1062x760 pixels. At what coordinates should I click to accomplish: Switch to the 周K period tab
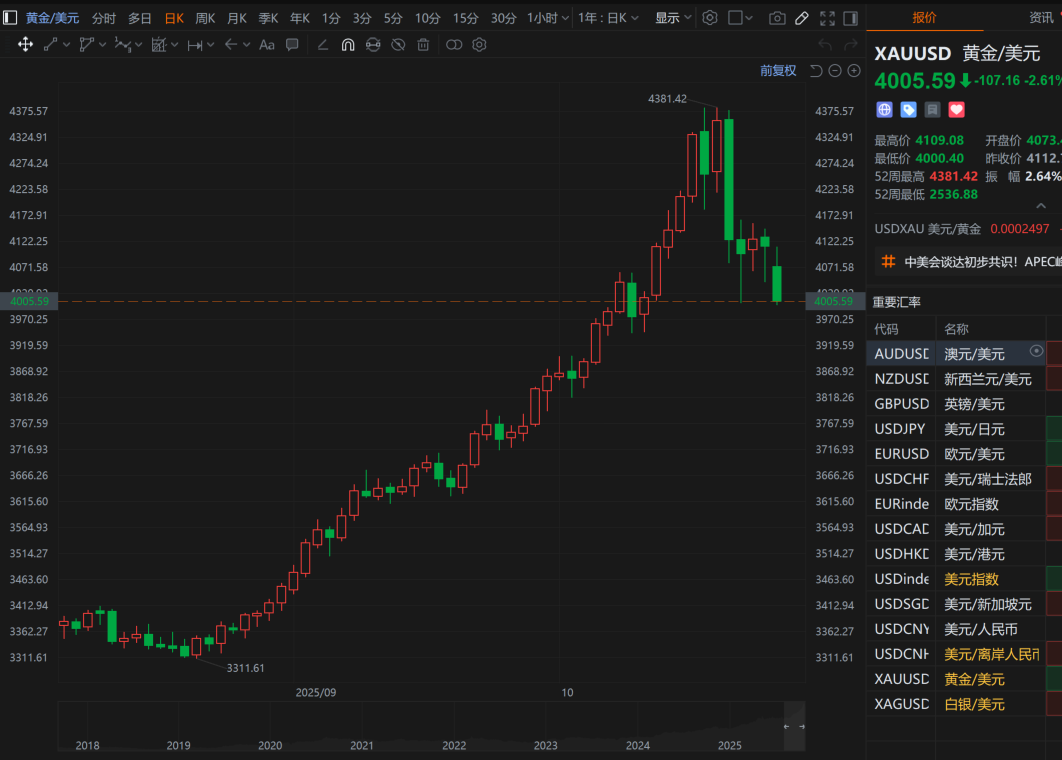click(x=205, y=18)
